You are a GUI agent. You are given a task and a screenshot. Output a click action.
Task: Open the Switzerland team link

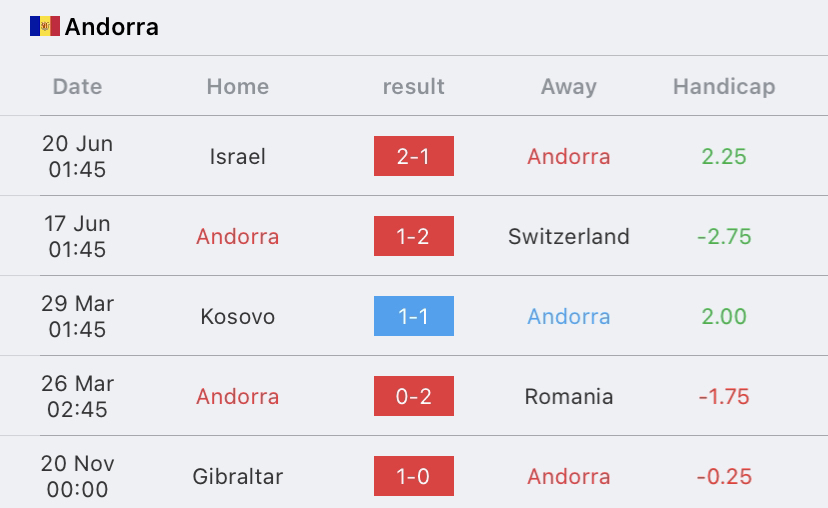point(569,237)
